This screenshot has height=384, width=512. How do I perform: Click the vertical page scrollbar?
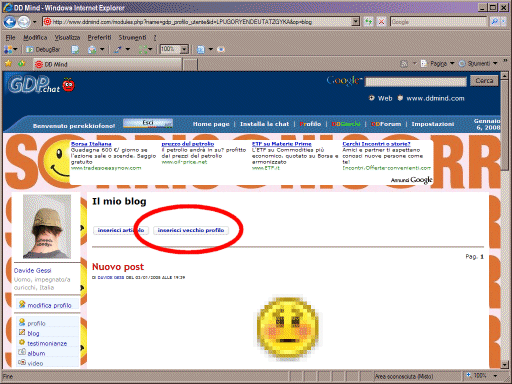pyautogui.click(x=504, y=220)
